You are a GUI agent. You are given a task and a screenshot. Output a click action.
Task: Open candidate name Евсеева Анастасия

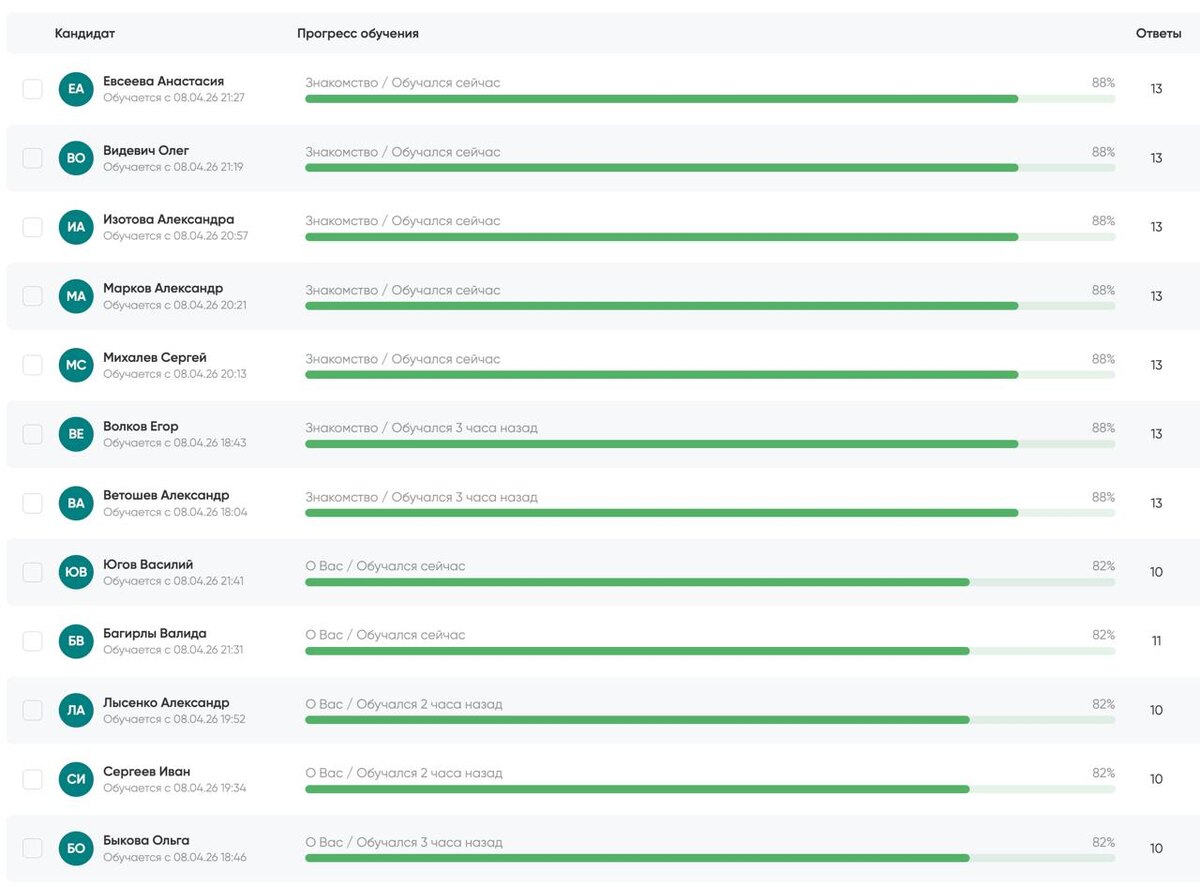tap(163, 81)
